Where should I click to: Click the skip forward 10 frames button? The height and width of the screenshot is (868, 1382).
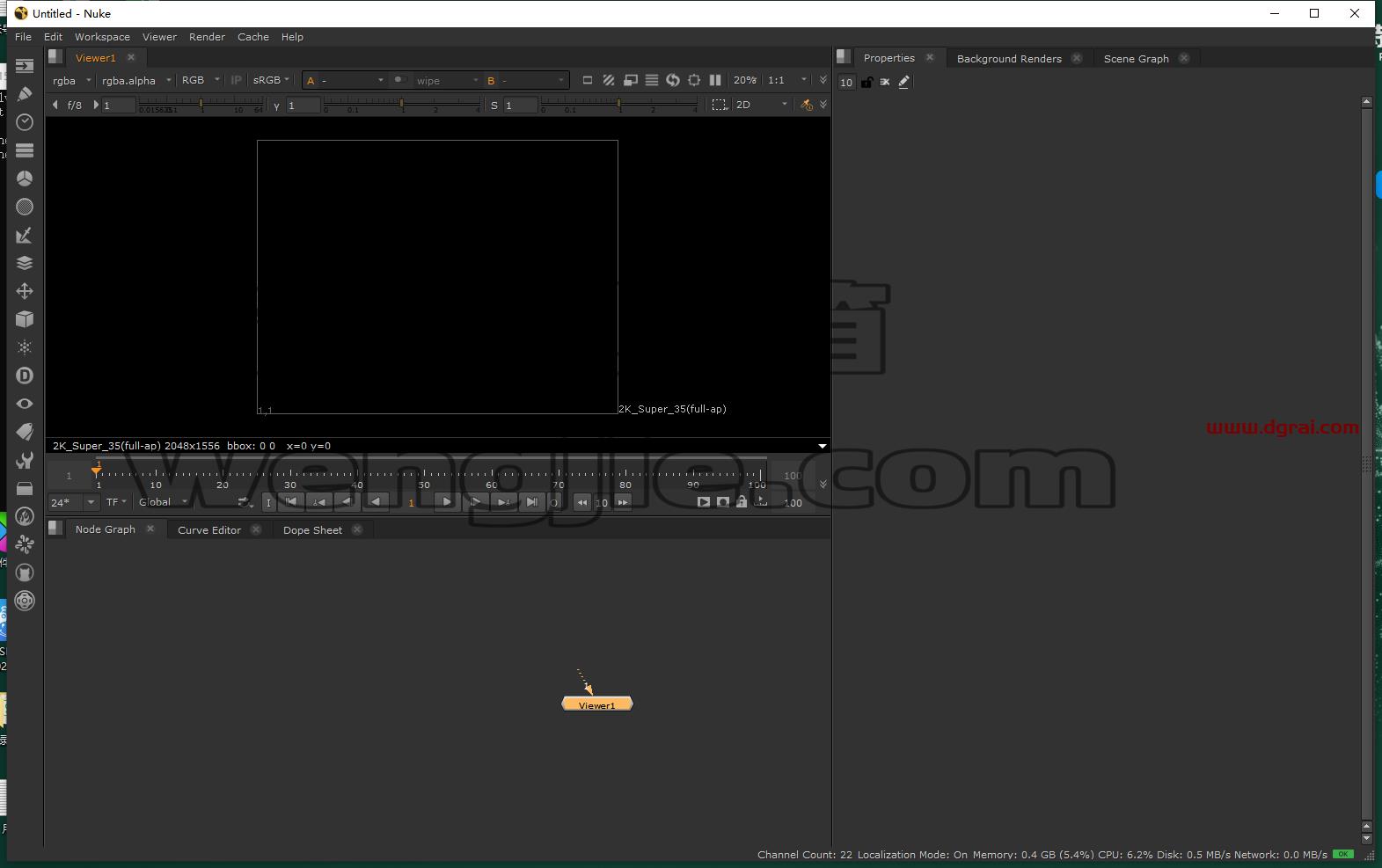(x=623, y=502)
